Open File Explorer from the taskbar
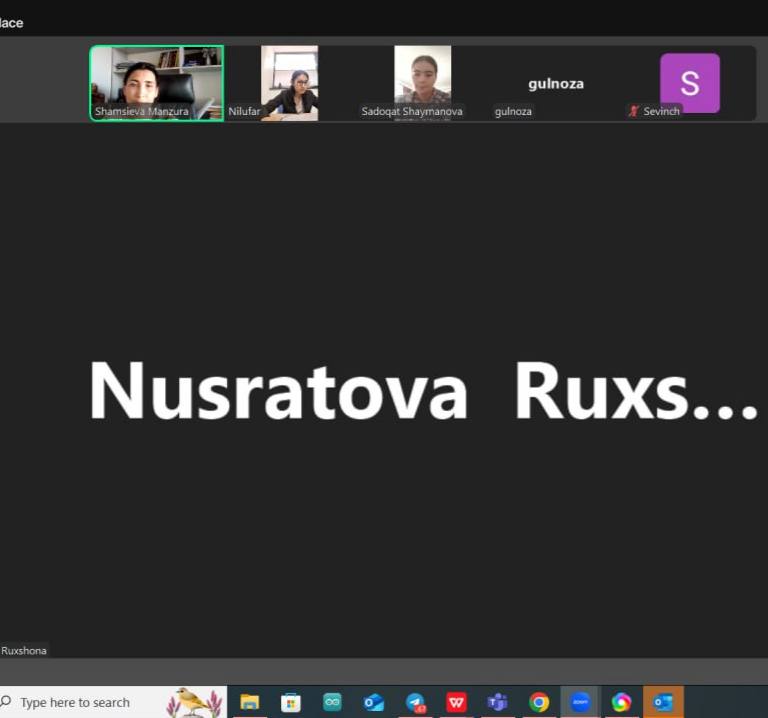This screenshot has height=718, width=768. (249, 702)
